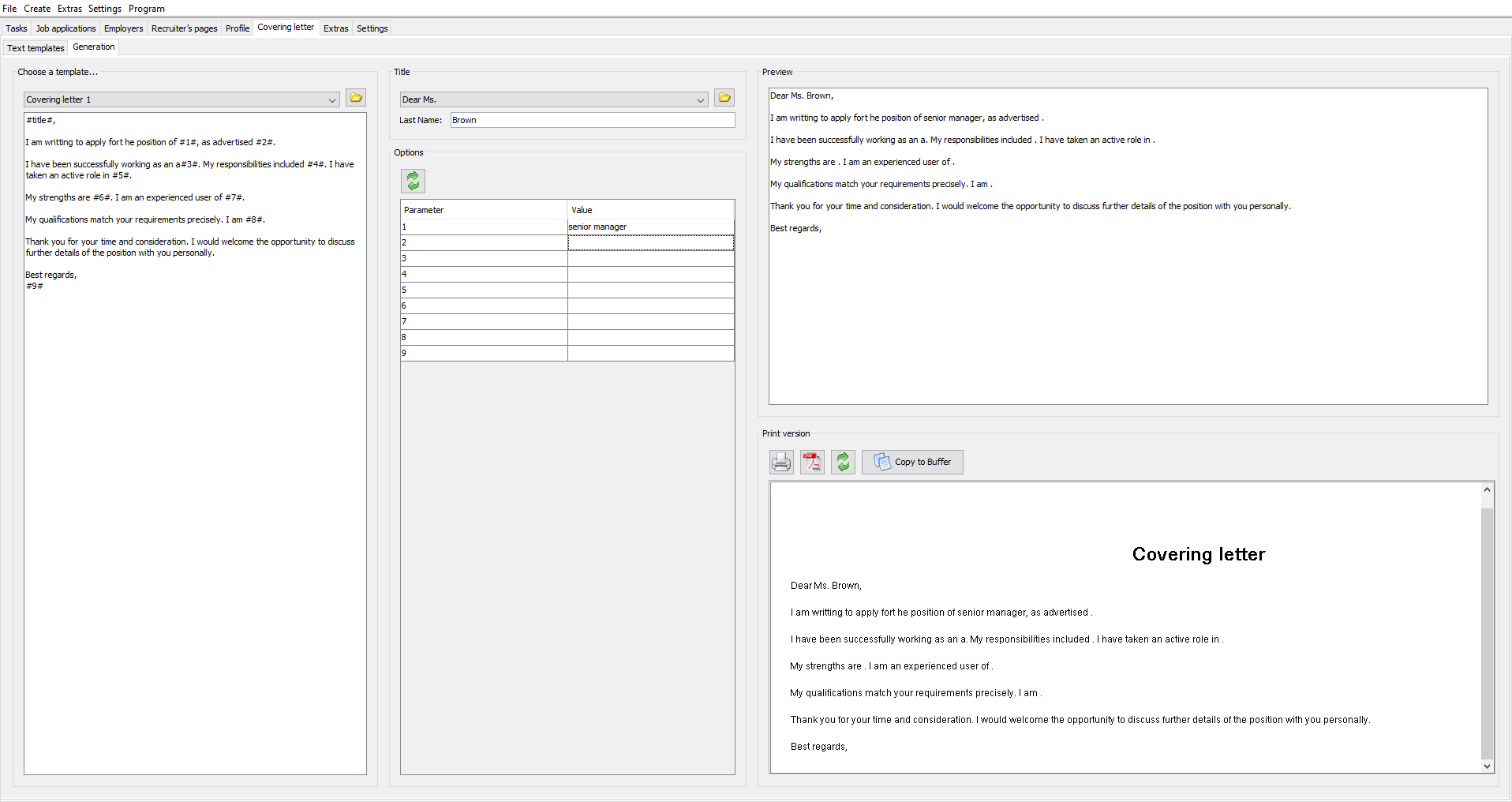This screenshot has width=1512, height=802.
Task: Open folder icon next to Title dropdown
Action: (x=724, y=98)
